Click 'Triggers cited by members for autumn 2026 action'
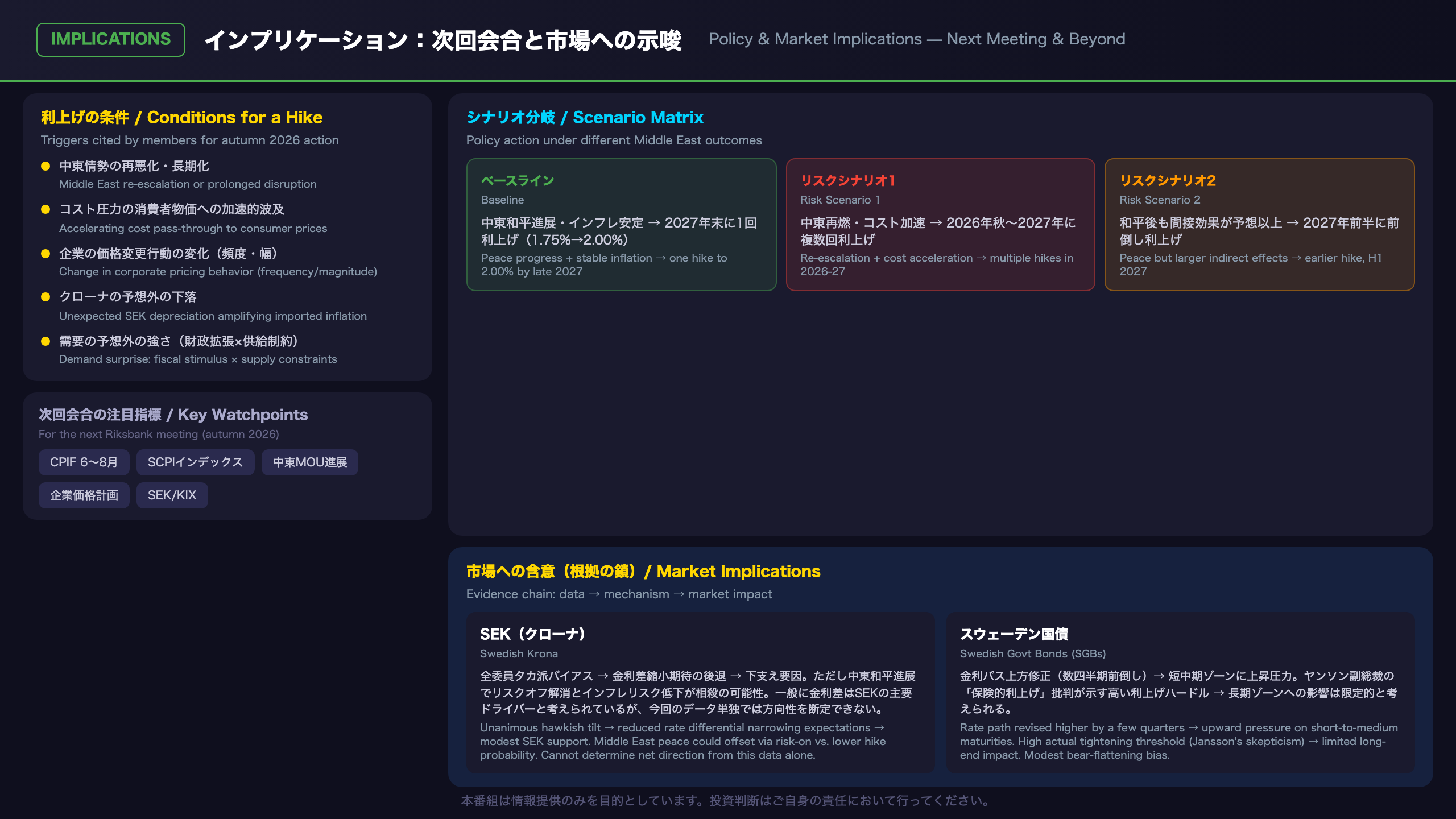 (190, 140)
